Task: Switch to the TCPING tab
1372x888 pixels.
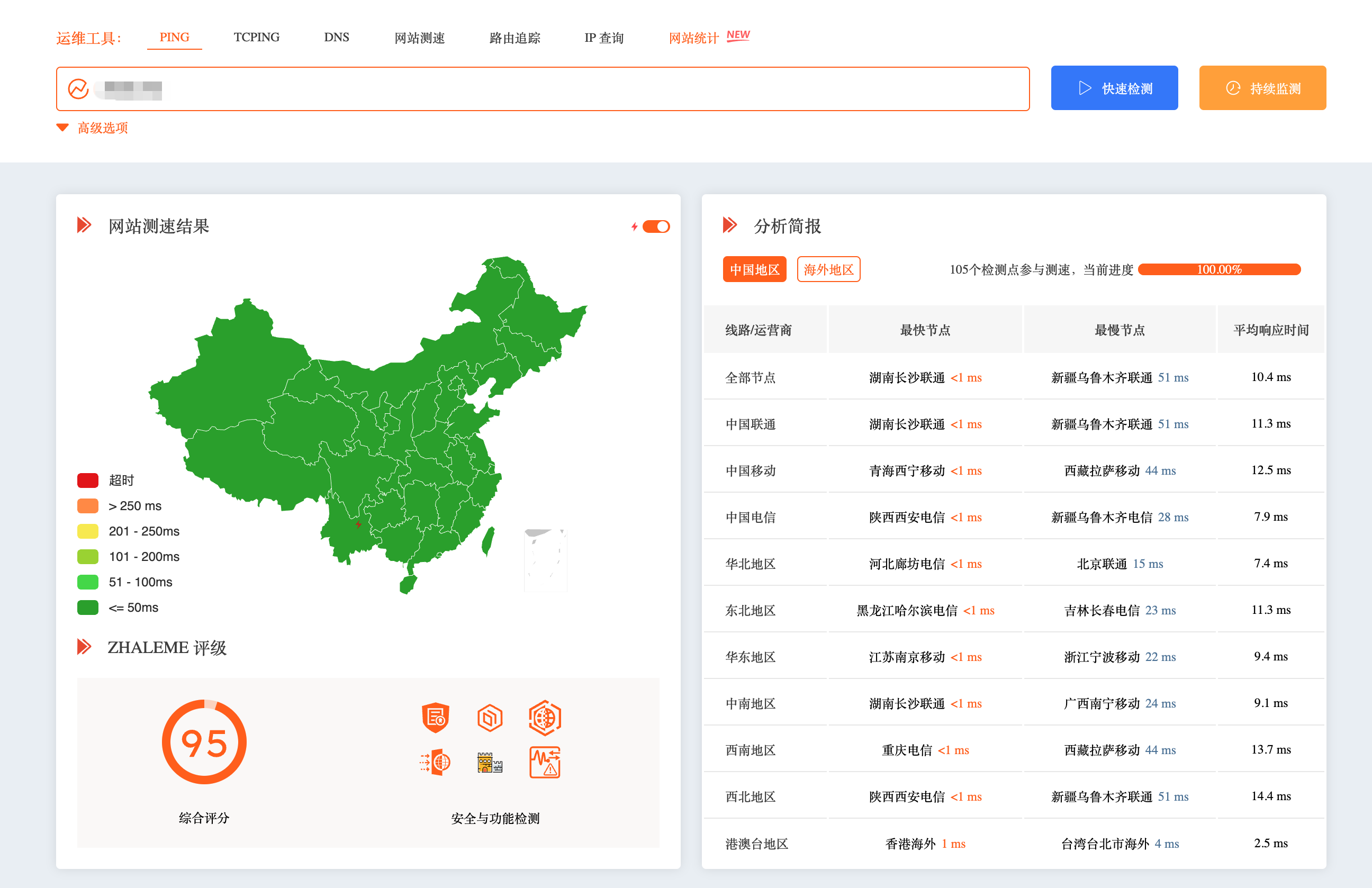Action: pyautogui.click(x=257, y=38)
